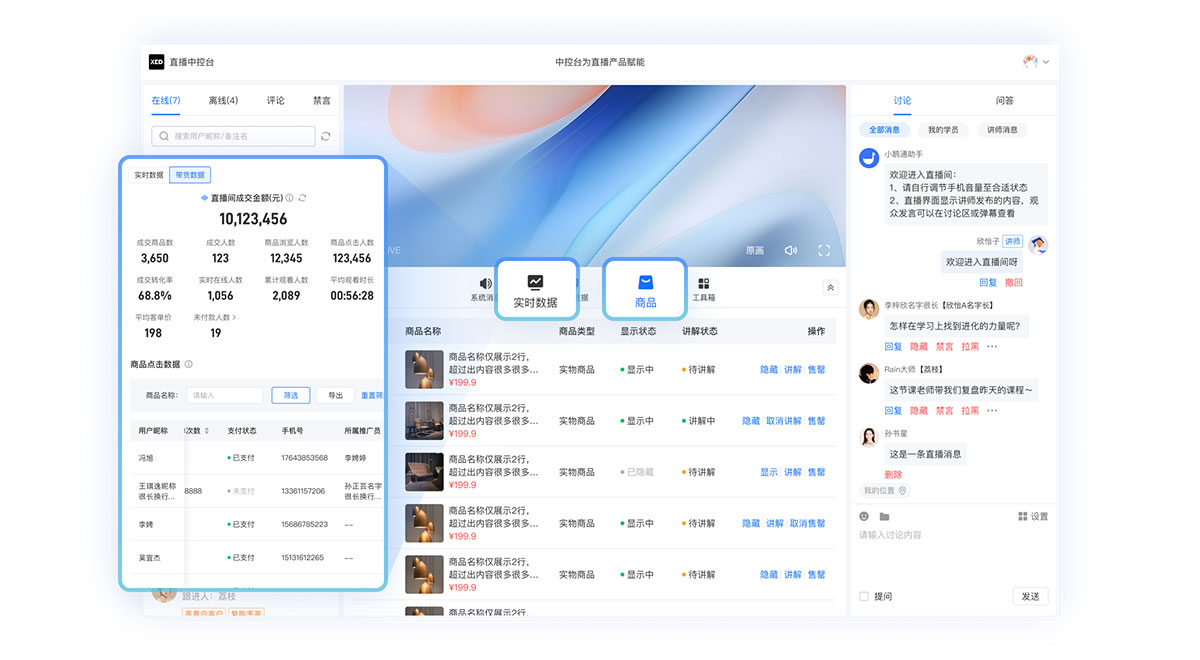Open the 工具箱 toolbox icon
Image resolution: width=1200 pixels, height=660 pixels.
pyautogui.click(x=703, y=285)
